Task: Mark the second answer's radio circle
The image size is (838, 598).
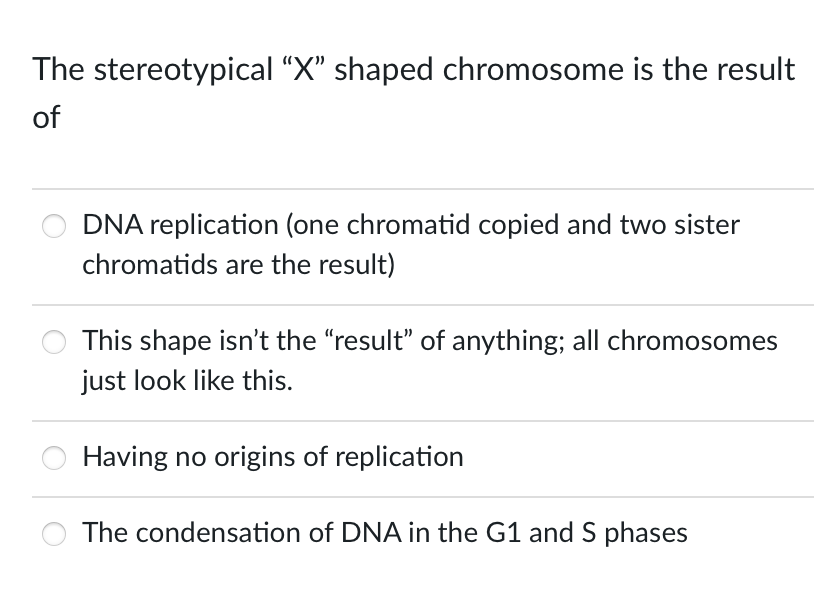Action: (x=54, y=342)
